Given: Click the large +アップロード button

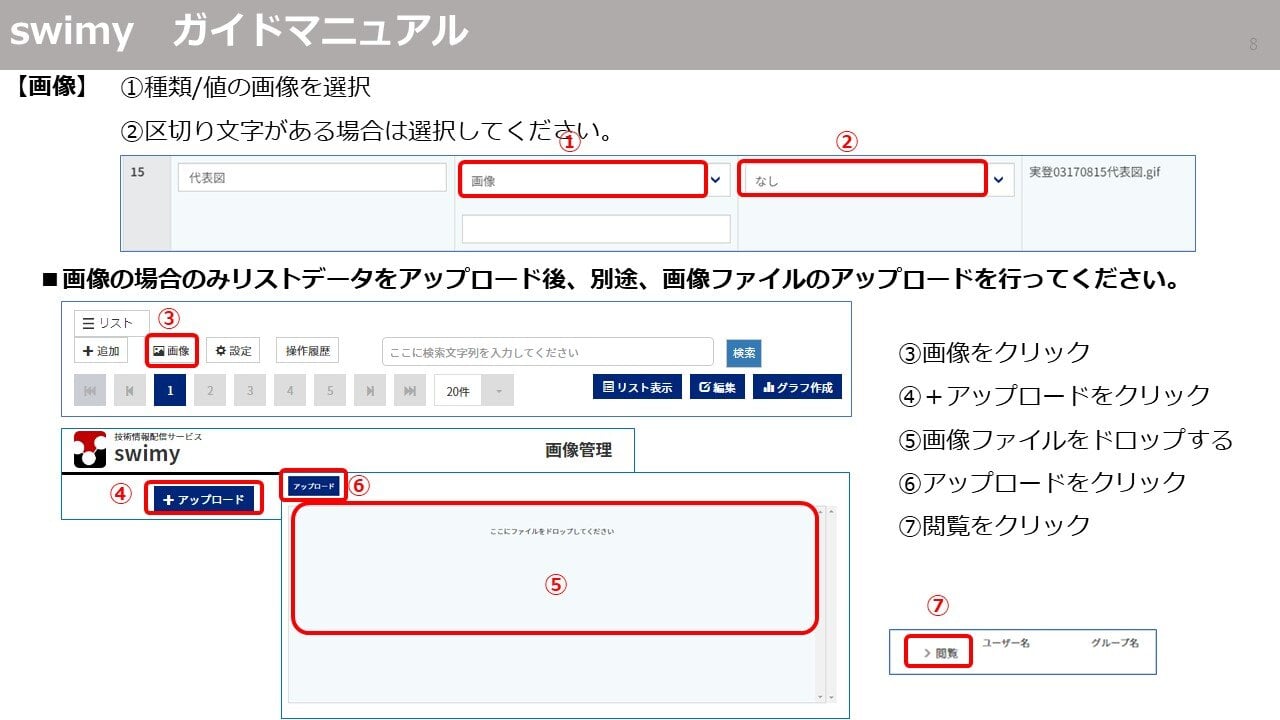Looking at the screenshot, I should point(204,499).
